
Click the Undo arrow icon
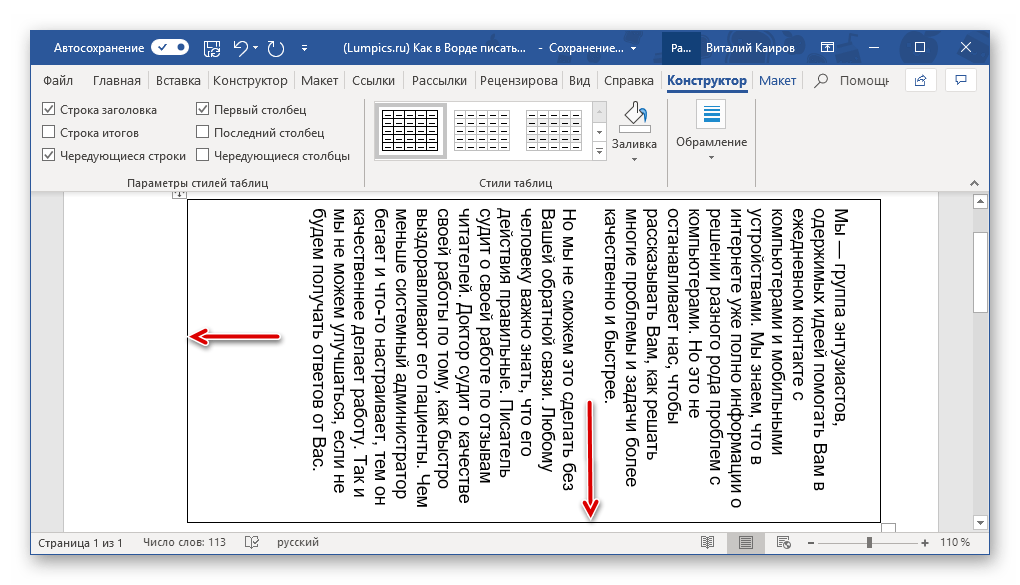click(x=240, y=47)
